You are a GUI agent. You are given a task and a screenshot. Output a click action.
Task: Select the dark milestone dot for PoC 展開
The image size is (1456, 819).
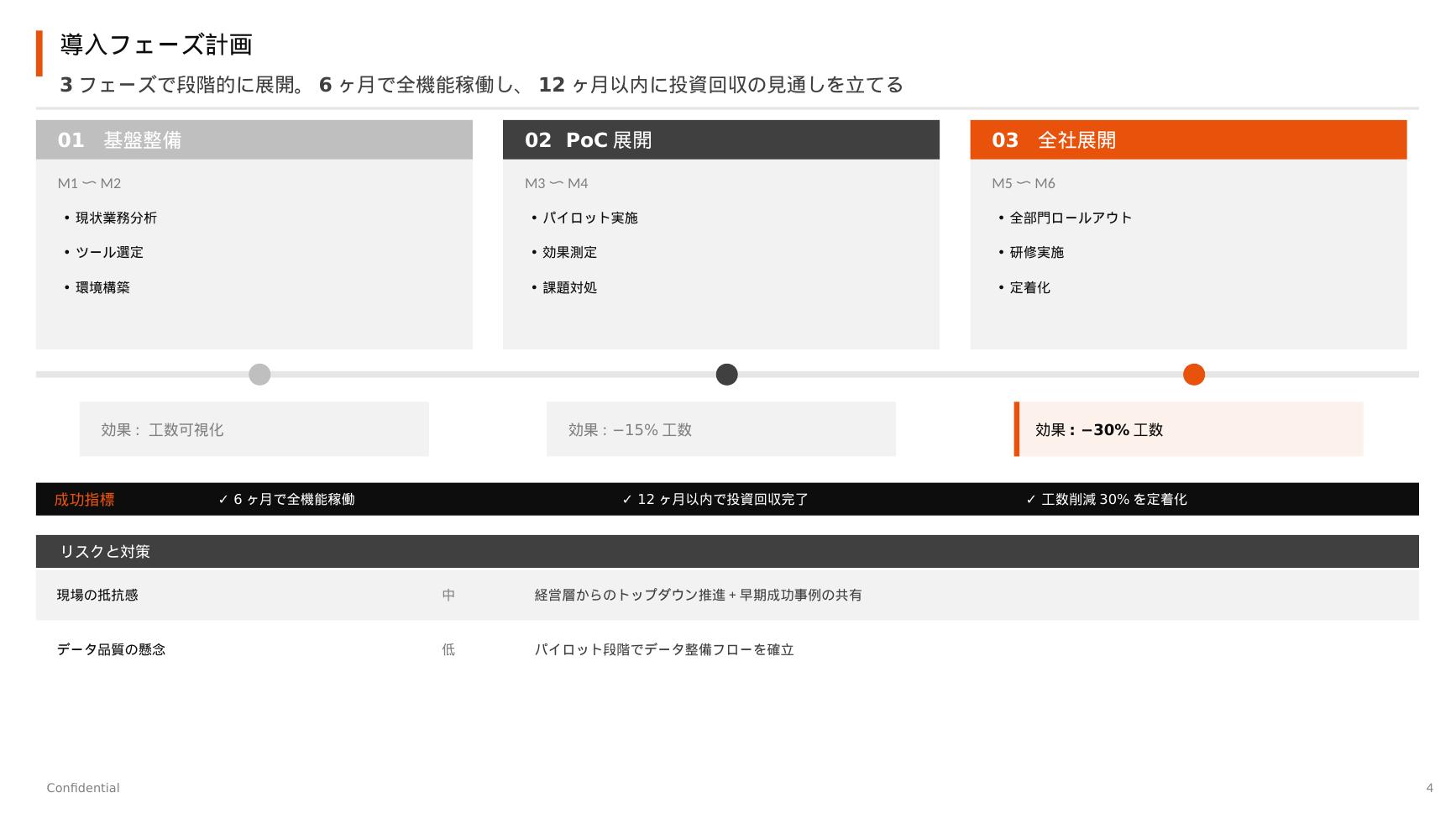click(725, 375)
